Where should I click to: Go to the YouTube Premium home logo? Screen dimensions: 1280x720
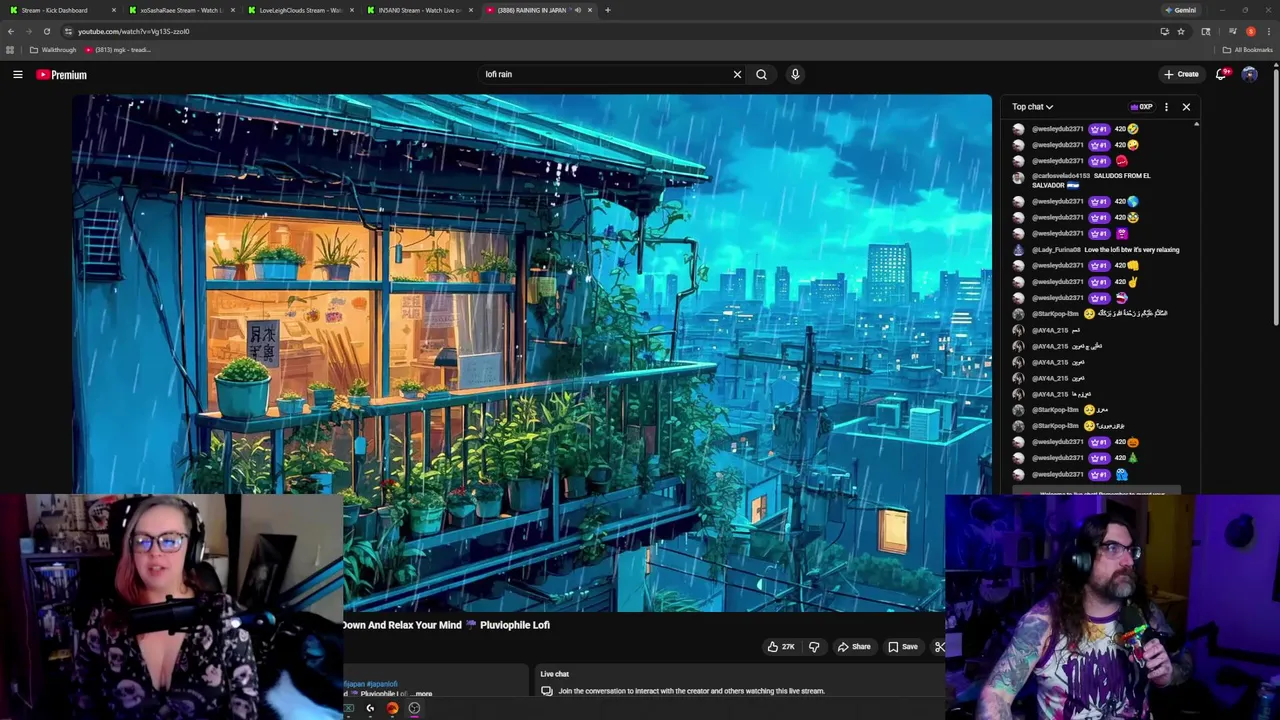point(62,75)
